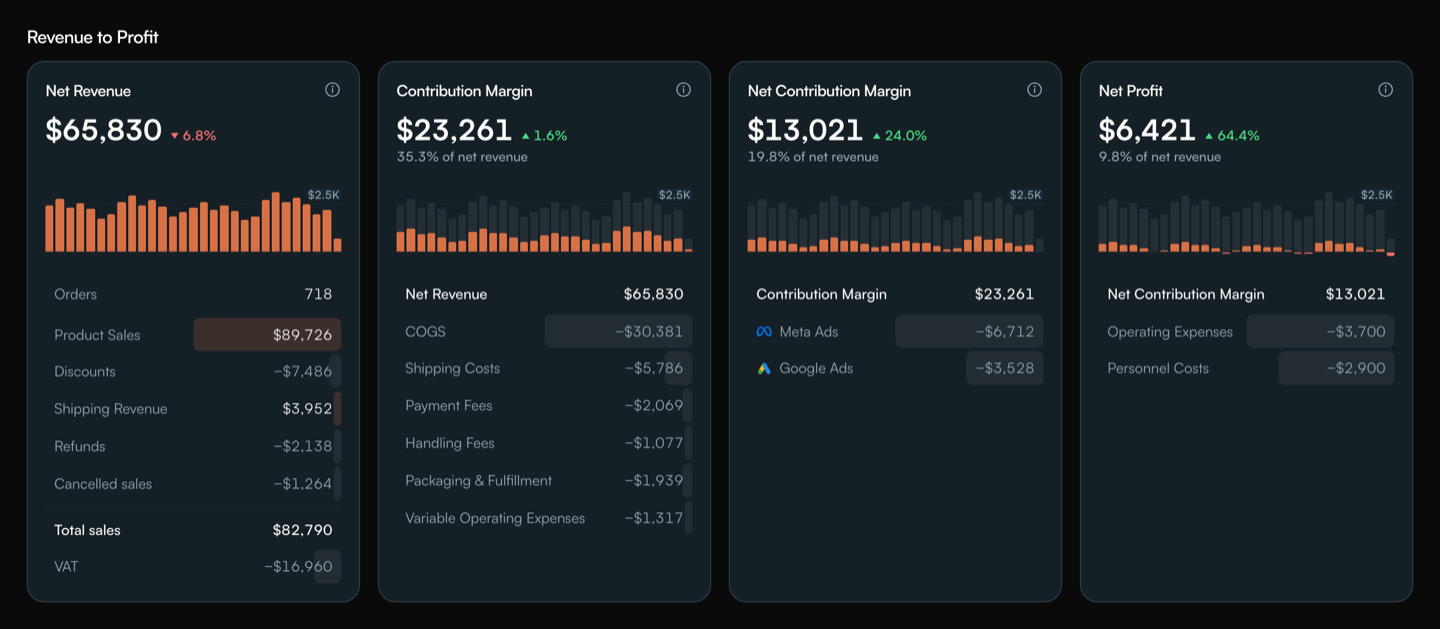Screen dimensions: 1440x629
Task: Select the Payment Fees row label
Action: pyautogui.click(x=449, y=406)
